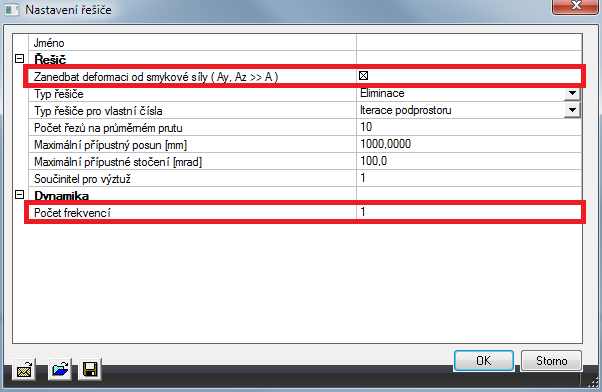This screenshot has height=392, width=602.
Task: Collapse the Řešič group
Action: pyautogui.click(x=19, y=59)
